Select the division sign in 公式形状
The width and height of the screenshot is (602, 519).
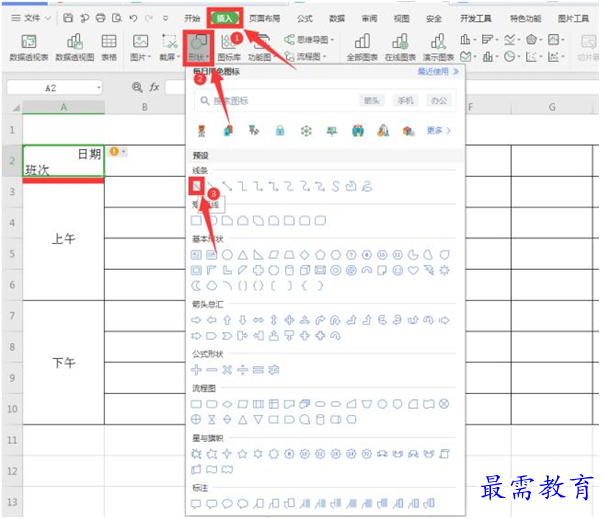(x=243, y=370)
